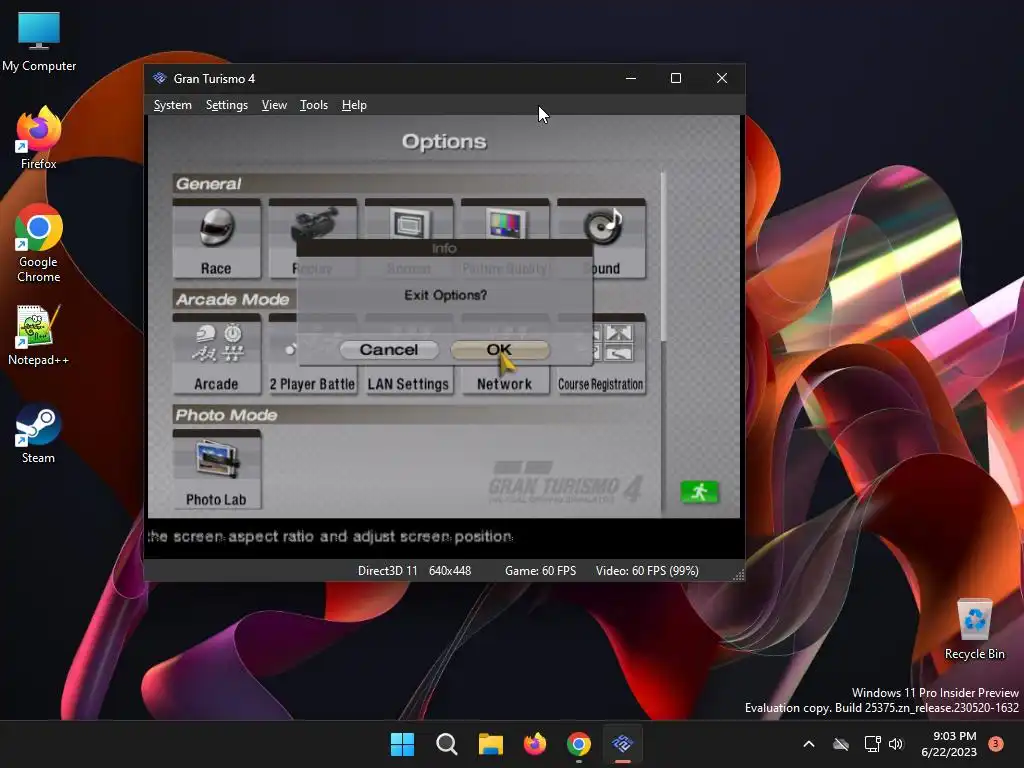Minimize the Gran Turismo 4 window

point(631,78)
